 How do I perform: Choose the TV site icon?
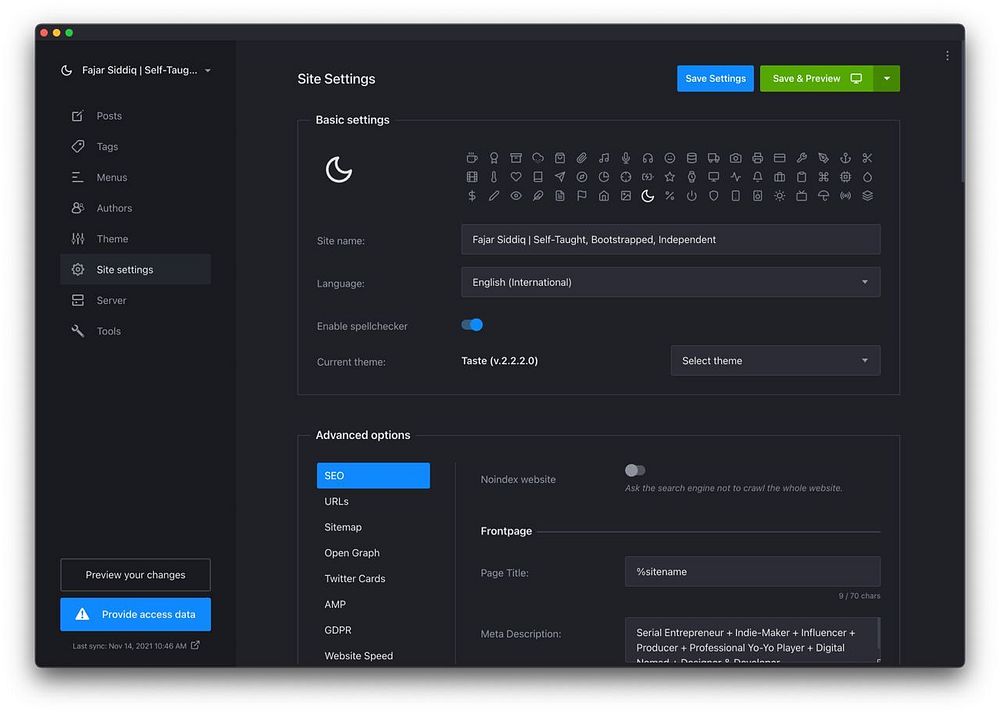point(802,196)
